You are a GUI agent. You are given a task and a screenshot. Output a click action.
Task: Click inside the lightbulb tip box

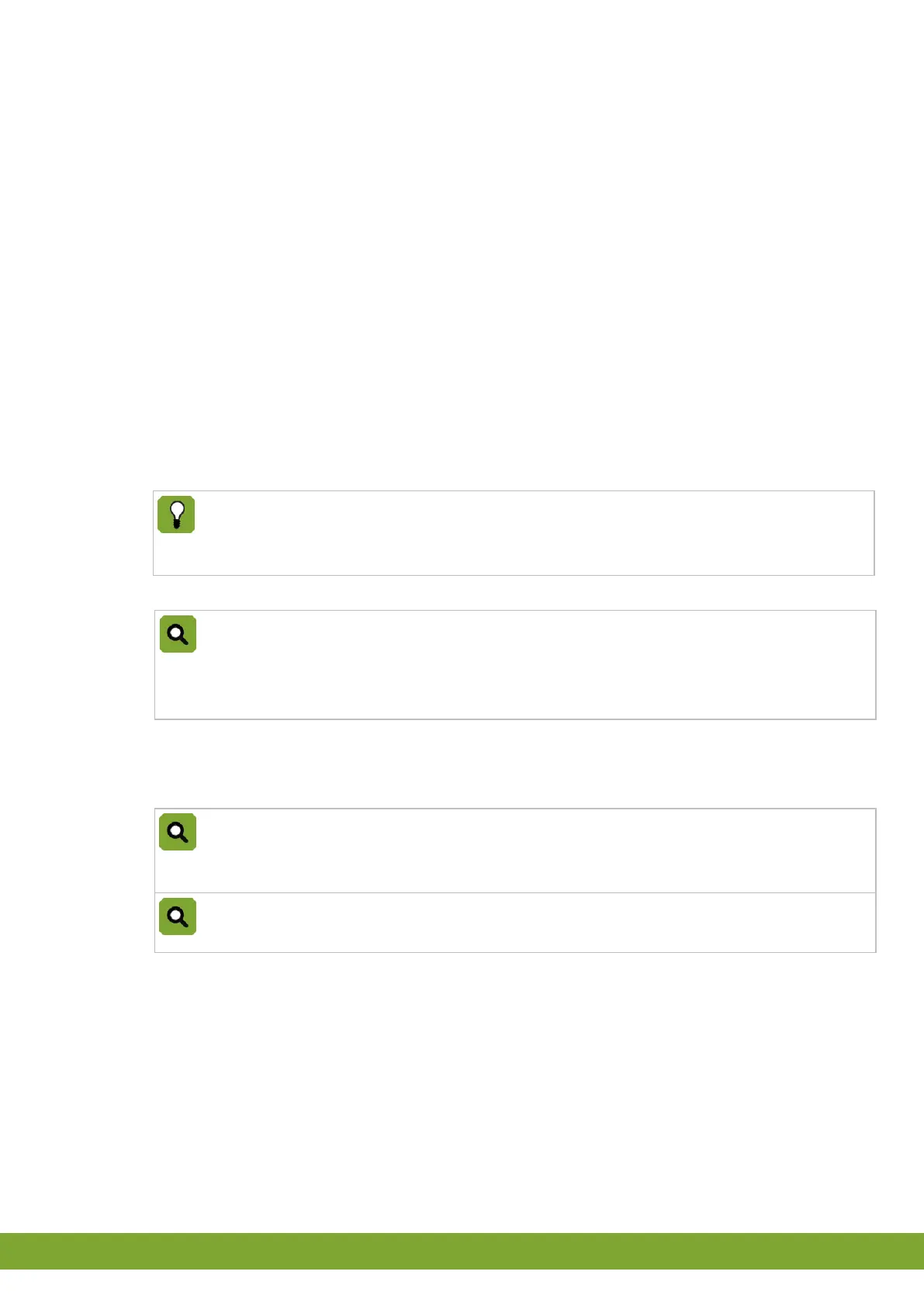tap(514, 533)
